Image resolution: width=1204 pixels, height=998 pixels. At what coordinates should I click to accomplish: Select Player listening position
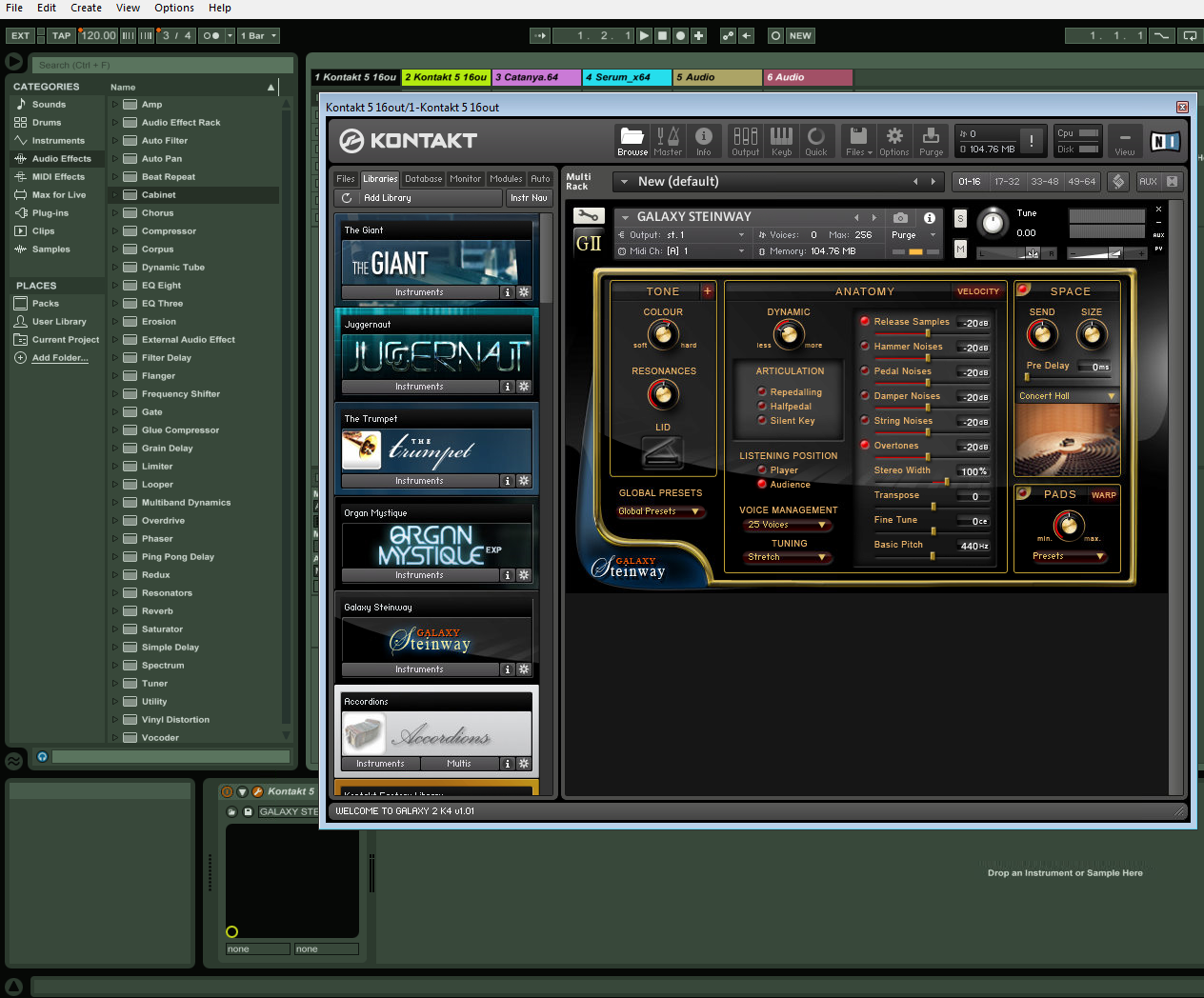[762, 469]
